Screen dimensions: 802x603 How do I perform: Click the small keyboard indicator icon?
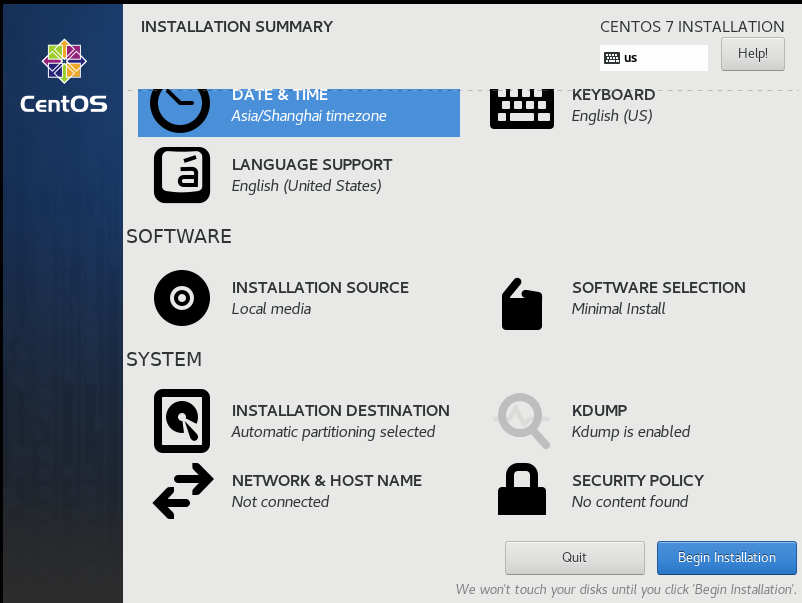(x=612, y=58)
